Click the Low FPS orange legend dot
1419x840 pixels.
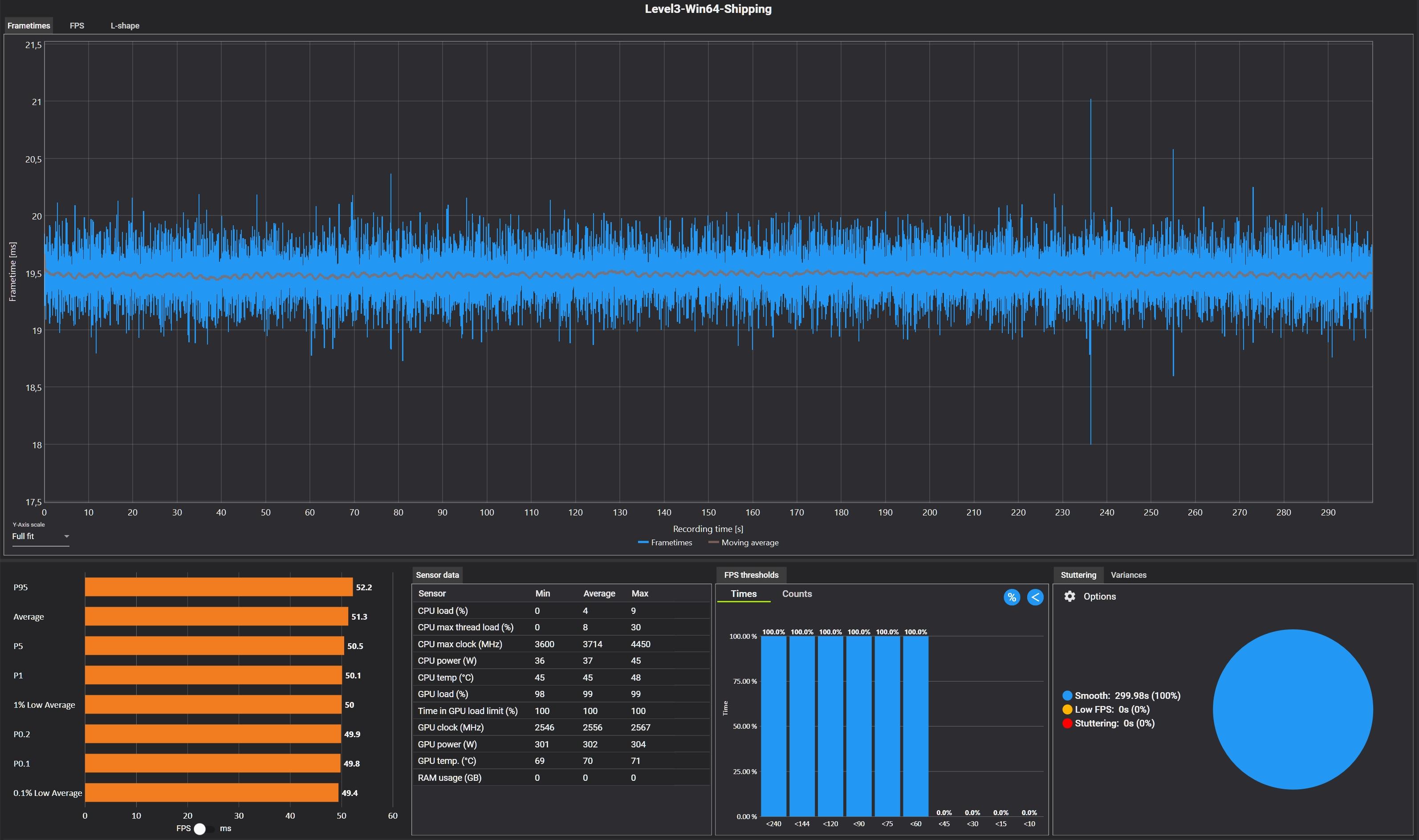click(x=1068, y=710)
